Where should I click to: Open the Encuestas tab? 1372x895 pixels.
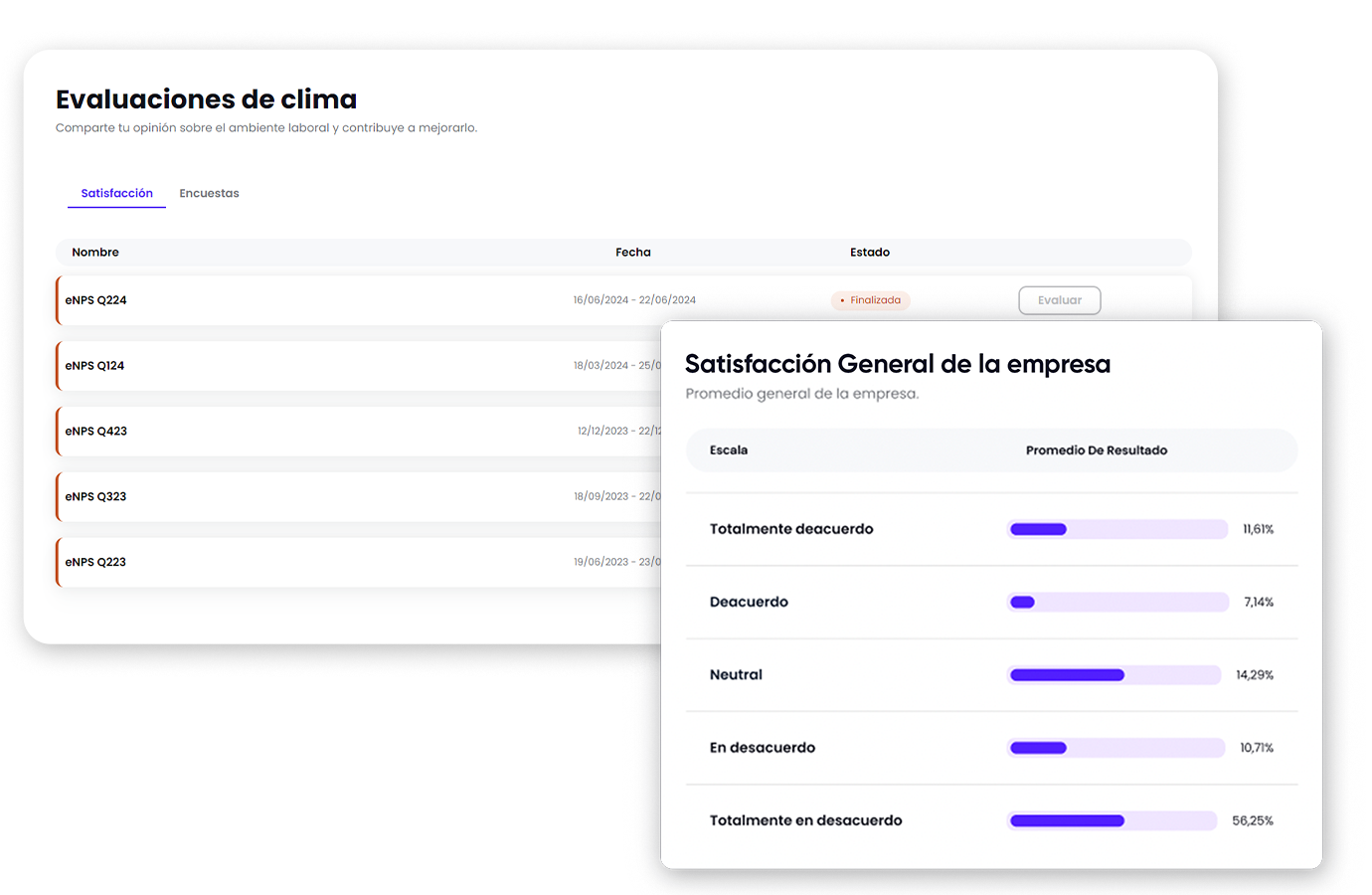click(209, 193)
